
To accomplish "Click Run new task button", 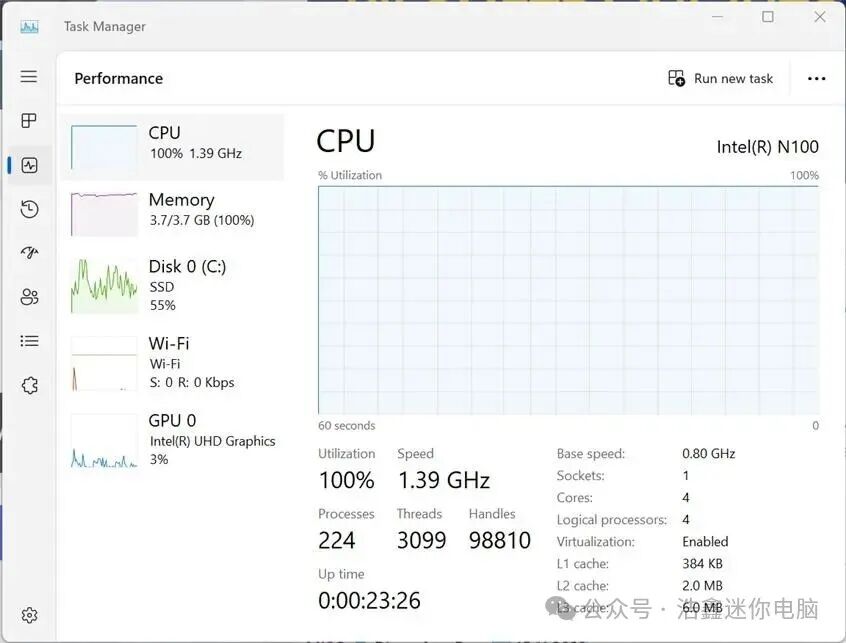I will click(720, 79).
